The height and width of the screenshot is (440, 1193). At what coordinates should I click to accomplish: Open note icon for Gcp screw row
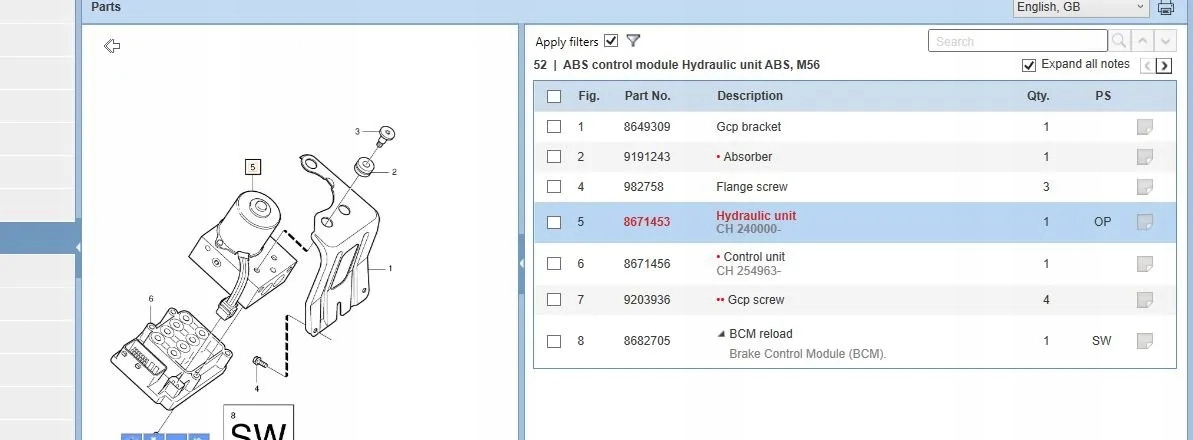tap(1144, 300)
